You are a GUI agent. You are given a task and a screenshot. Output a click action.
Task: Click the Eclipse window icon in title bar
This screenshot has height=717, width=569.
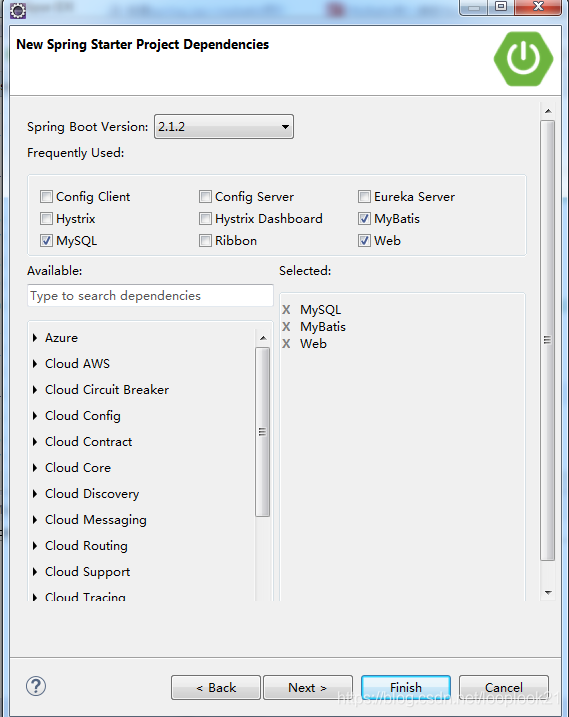(18, 10)
